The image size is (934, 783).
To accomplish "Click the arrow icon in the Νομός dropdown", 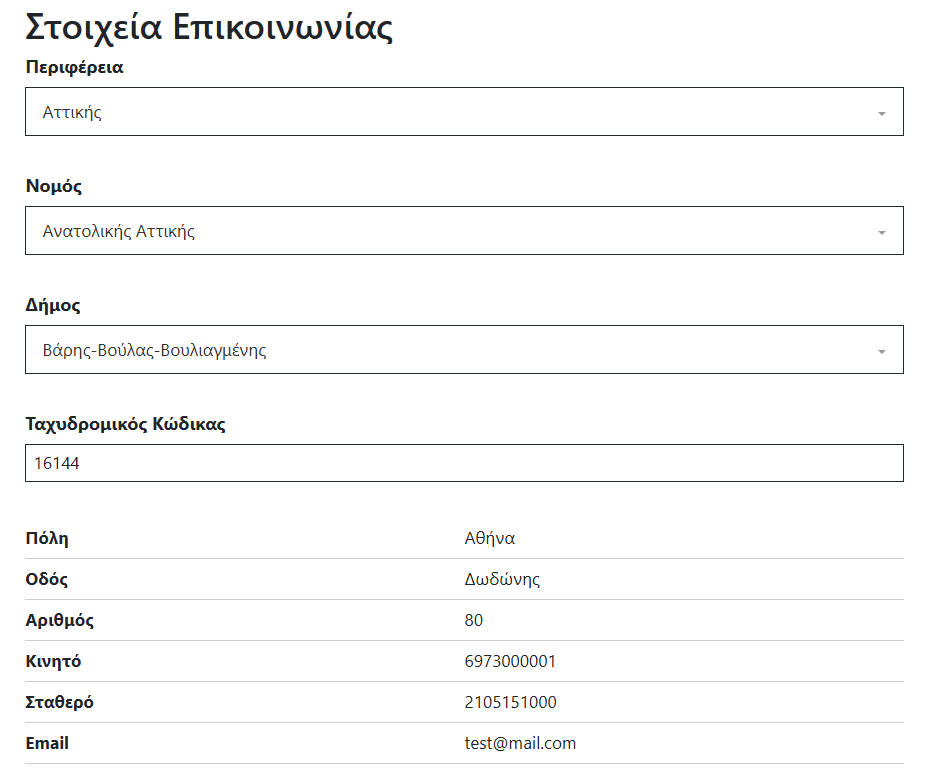I will click(x=881, y=232).
